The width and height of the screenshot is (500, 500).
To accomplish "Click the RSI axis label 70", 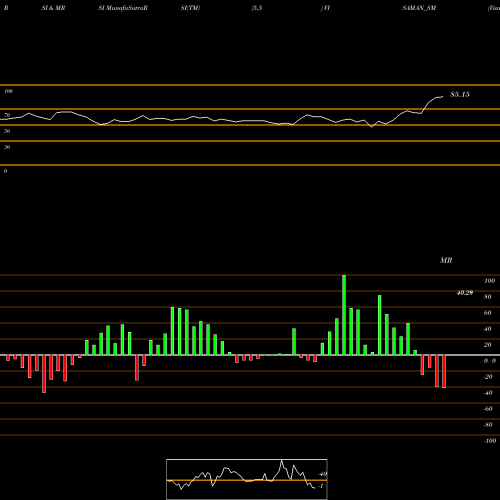I will point(7,115).
